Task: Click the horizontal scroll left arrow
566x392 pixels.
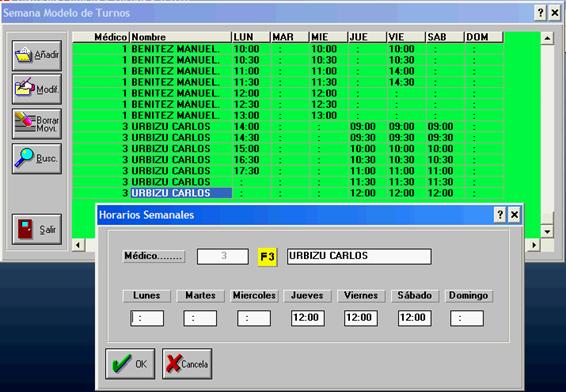Action: coord(78,245)
